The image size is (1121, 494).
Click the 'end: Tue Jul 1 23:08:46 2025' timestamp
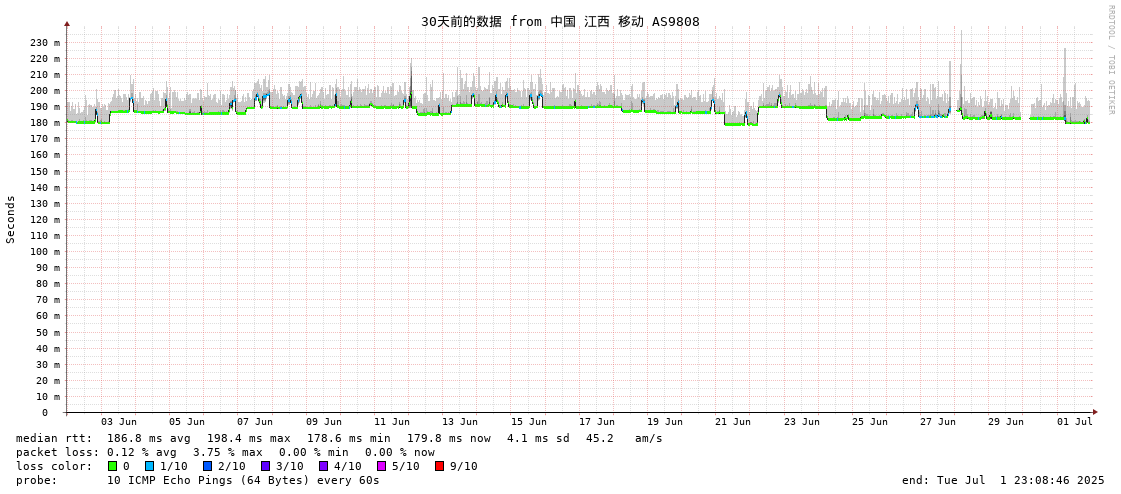[x=1003, y=480]
